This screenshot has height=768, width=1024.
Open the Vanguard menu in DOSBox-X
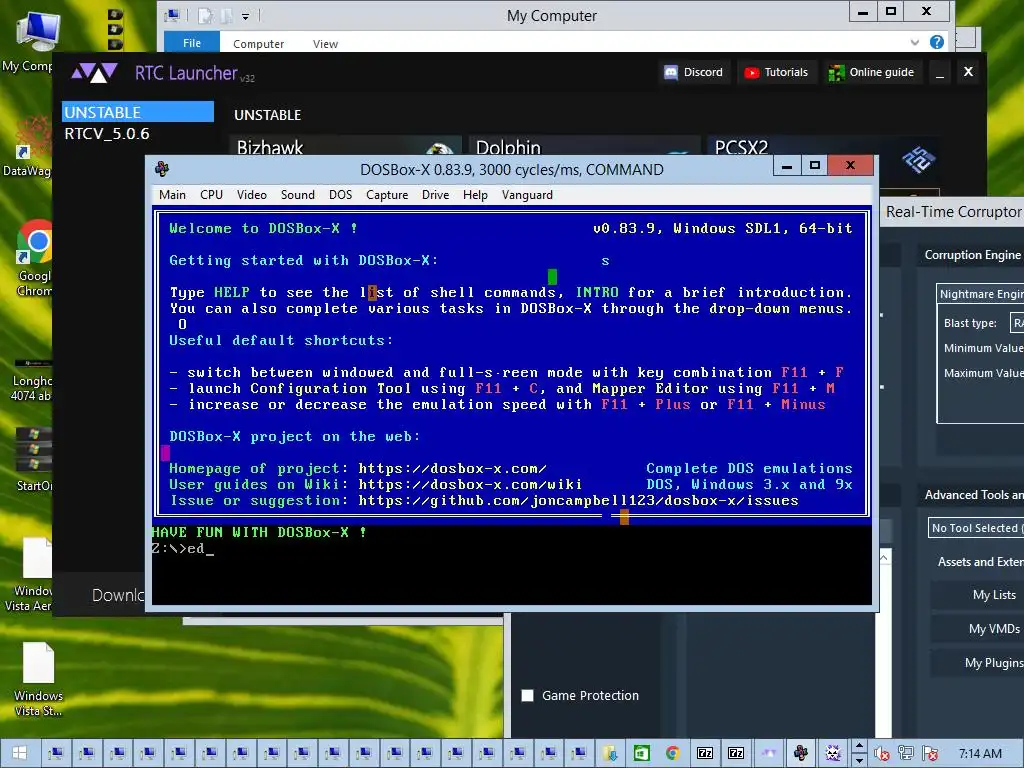pos(527,195)
